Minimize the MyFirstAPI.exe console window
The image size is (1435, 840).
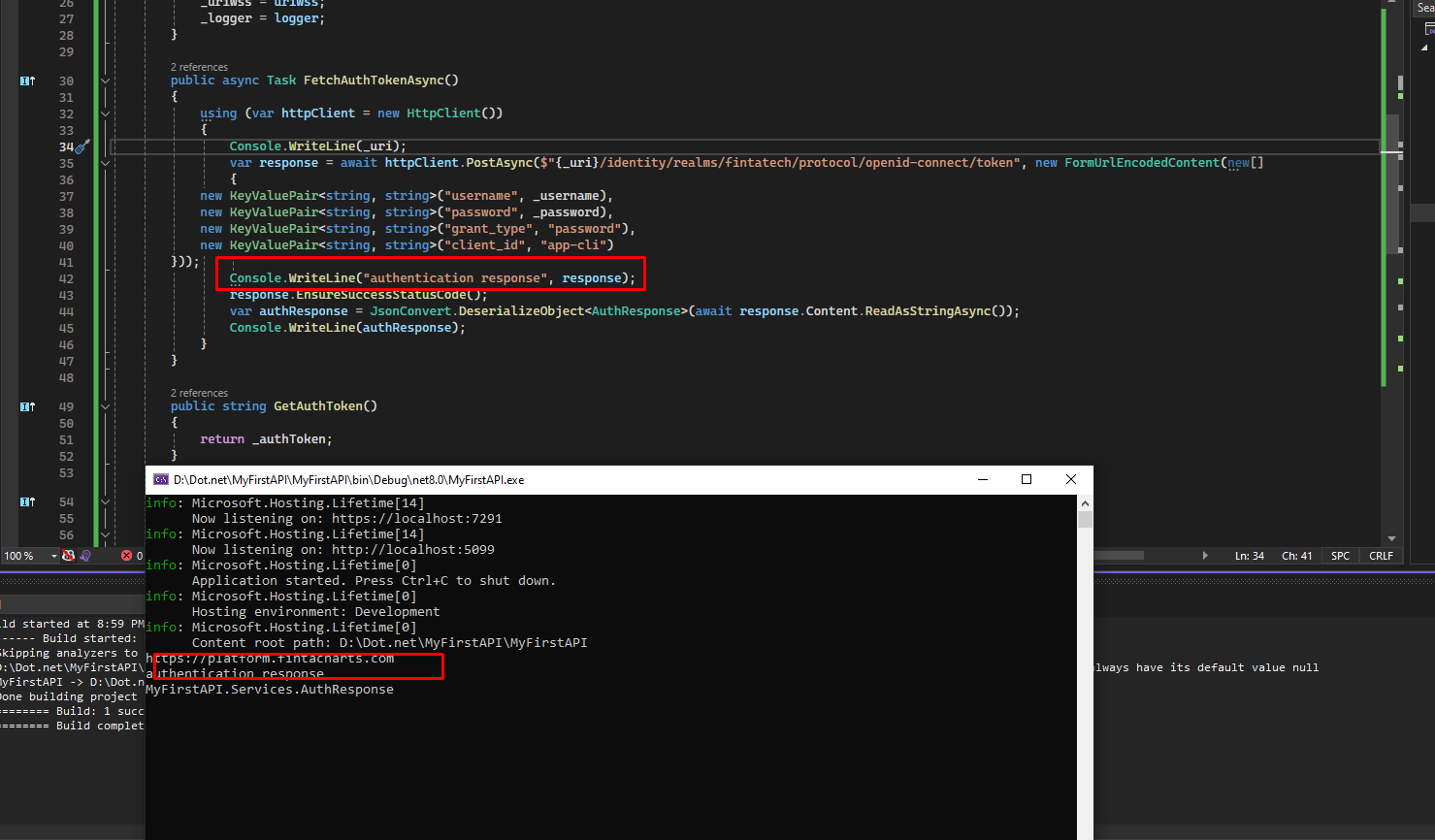(982, 479)
